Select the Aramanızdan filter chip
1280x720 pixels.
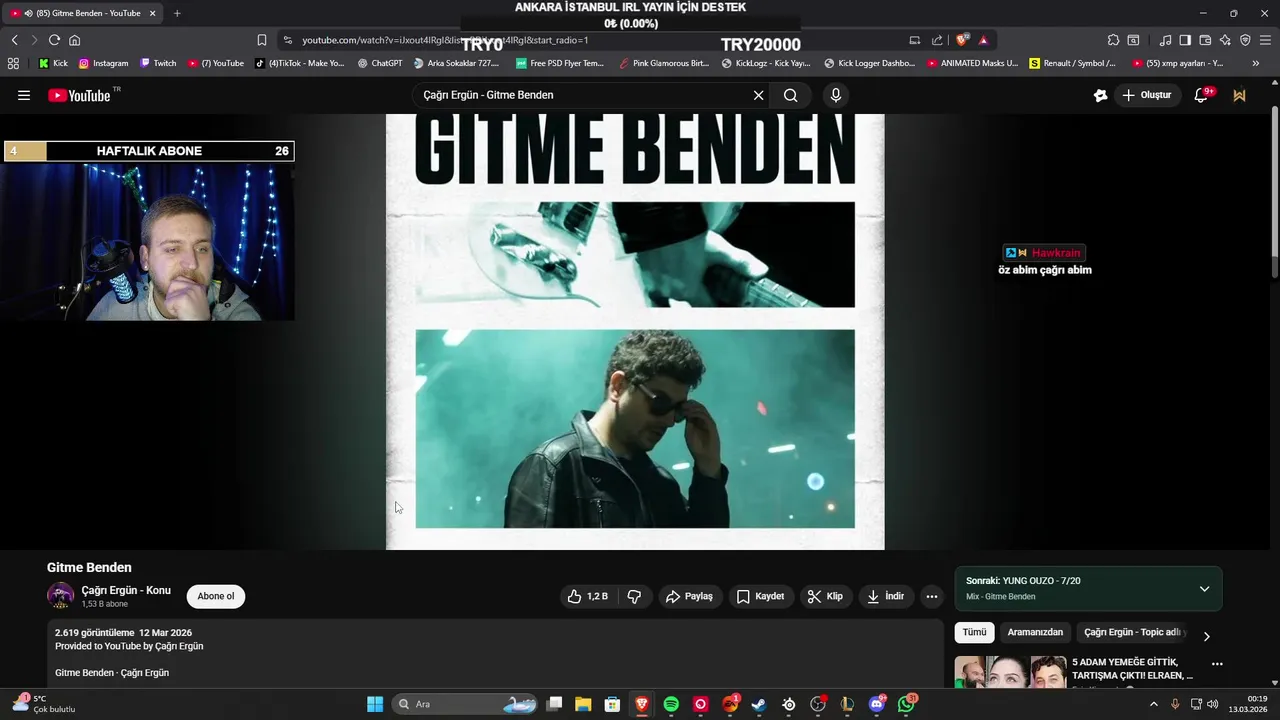(1035, 632)
